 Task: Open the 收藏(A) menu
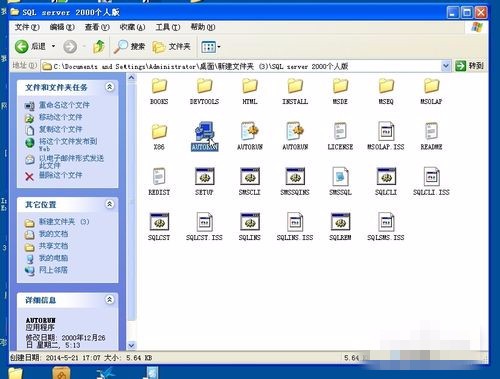(132, 27)
